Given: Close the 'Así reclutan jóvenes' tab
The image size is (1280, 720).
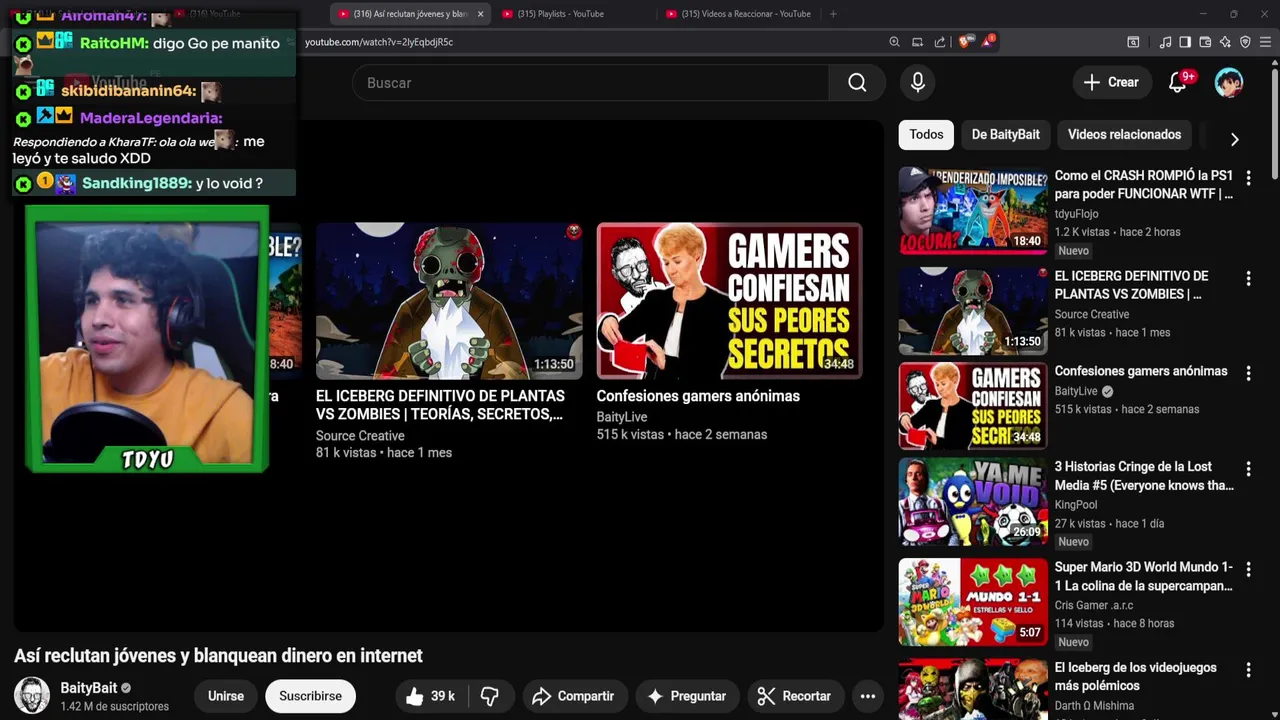Looking at the screenshot, I should (x=480, y=14).
